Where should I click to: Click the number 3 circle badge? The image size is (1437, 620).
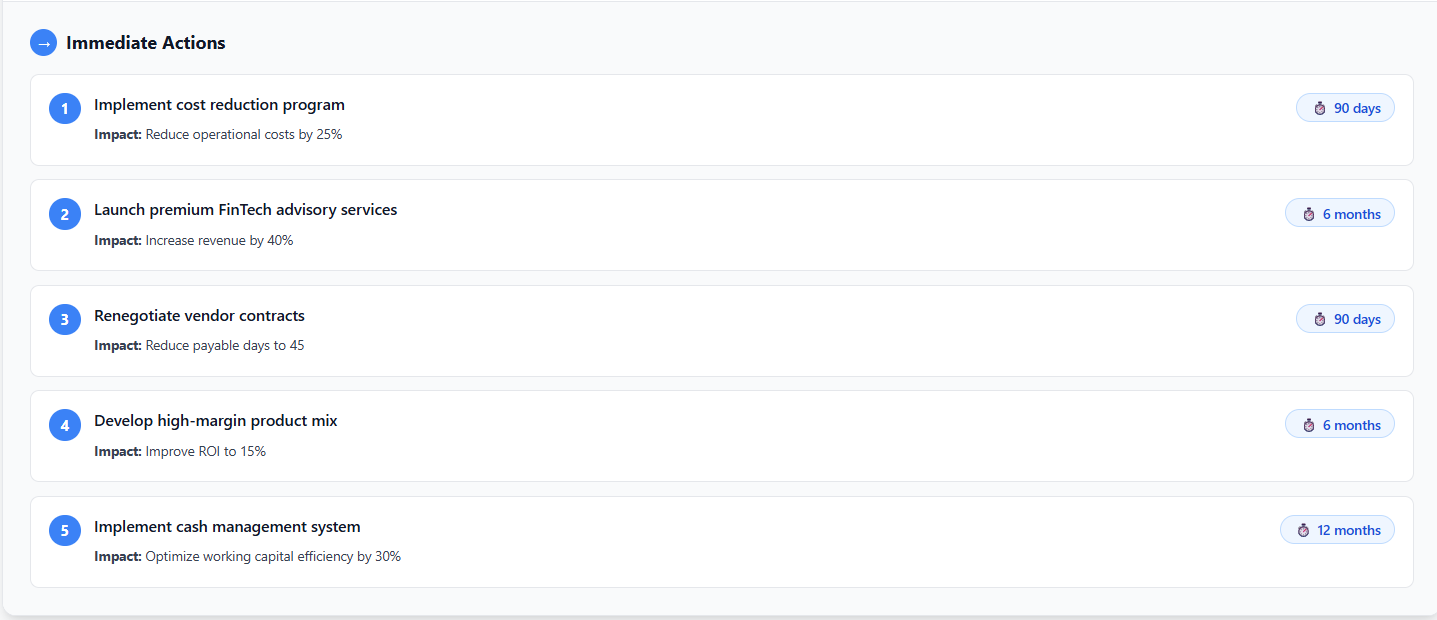65,320
